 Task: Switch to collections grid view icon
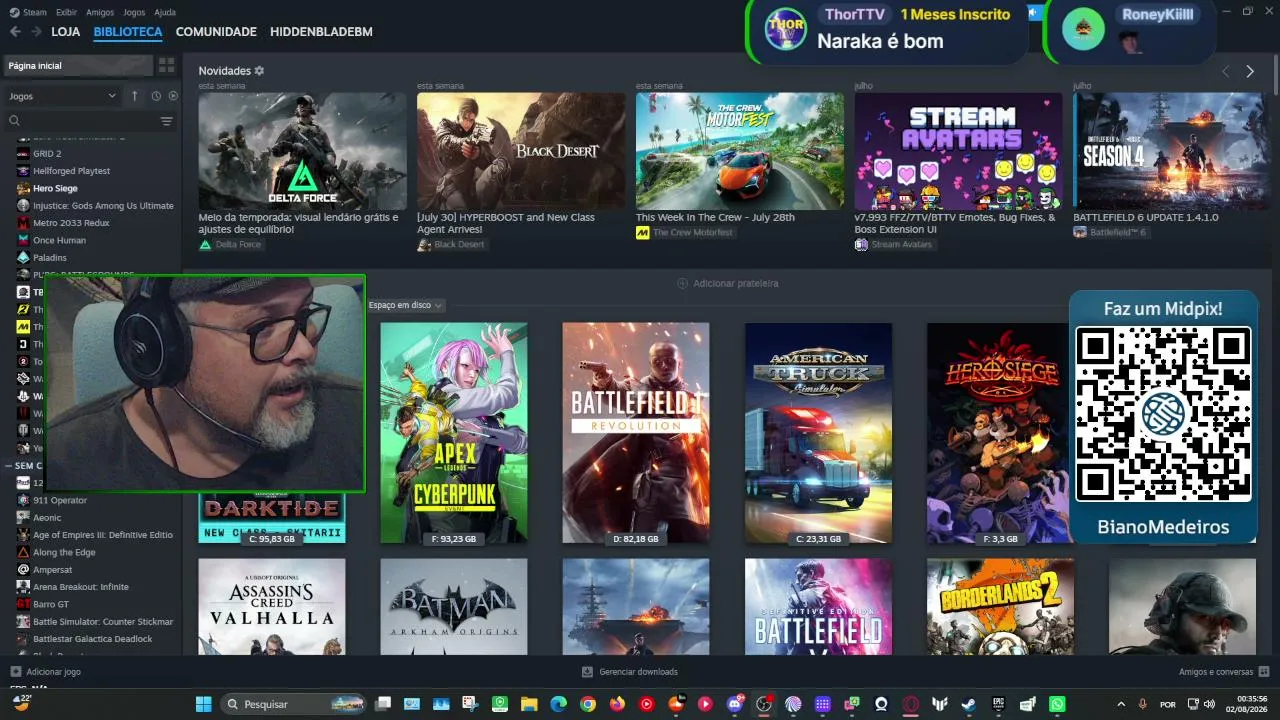(166, 65)
